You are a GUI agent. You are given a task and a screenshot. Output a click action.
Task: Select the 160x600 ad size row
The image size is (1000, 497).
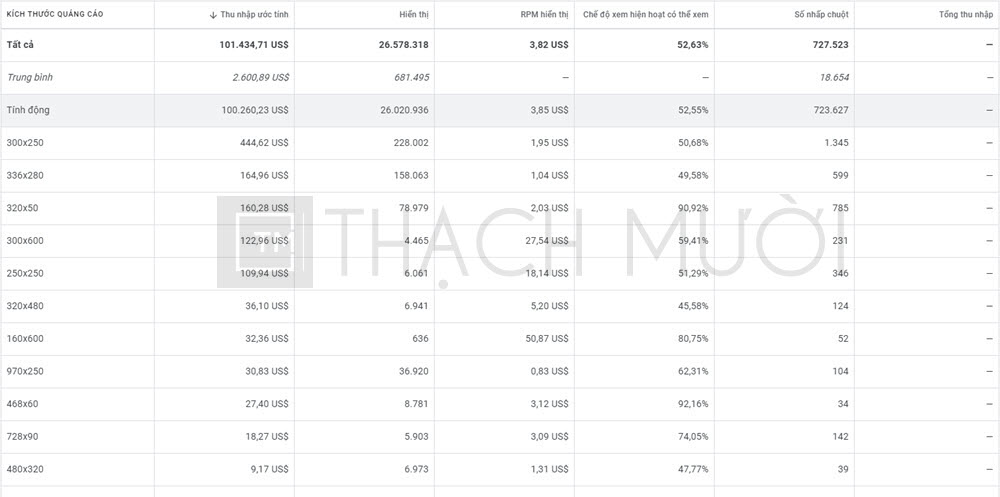[x=25, y=338]
